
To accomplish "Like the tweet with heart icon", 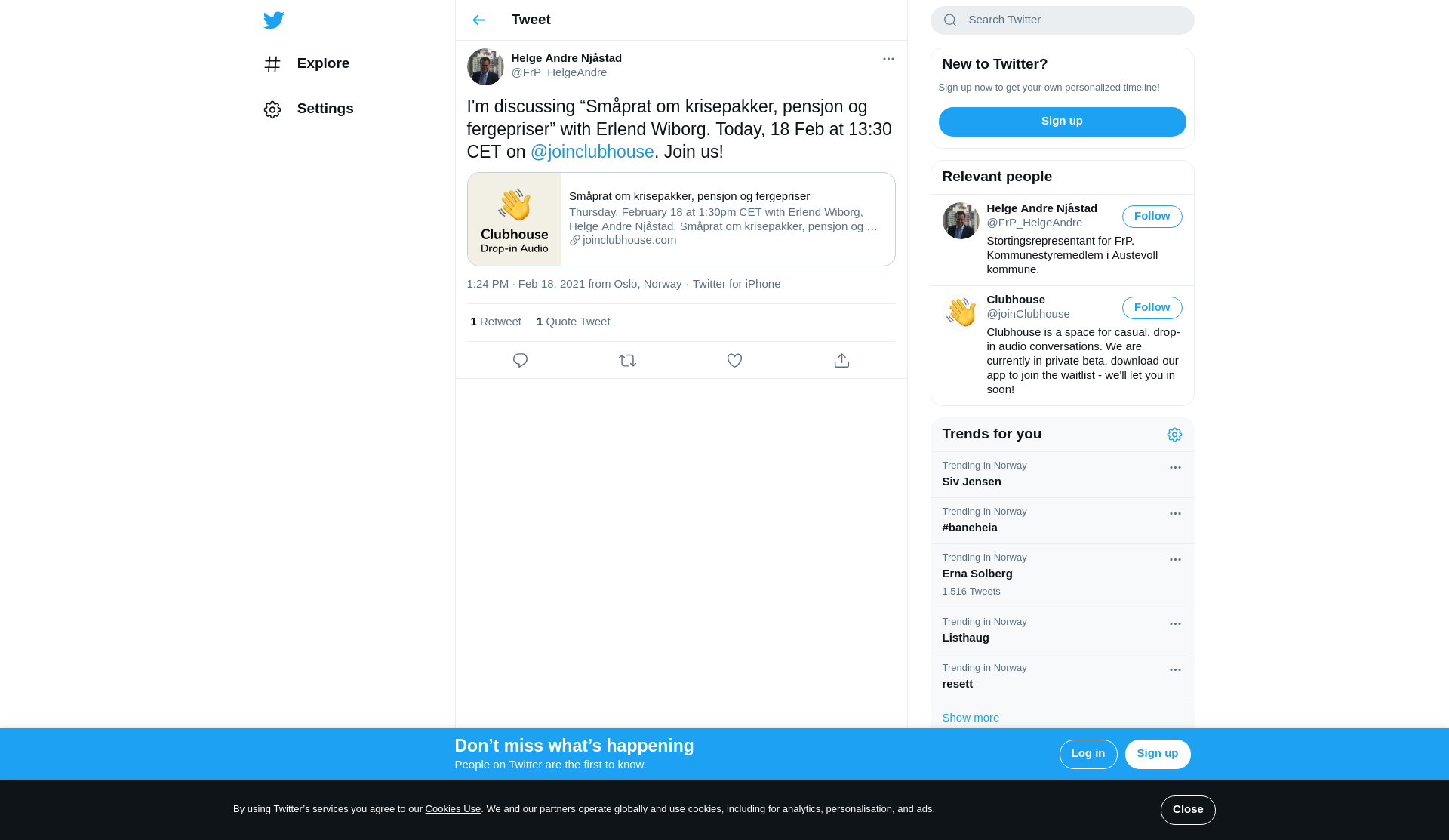I will pyautogui.click(x=734, y=361).
